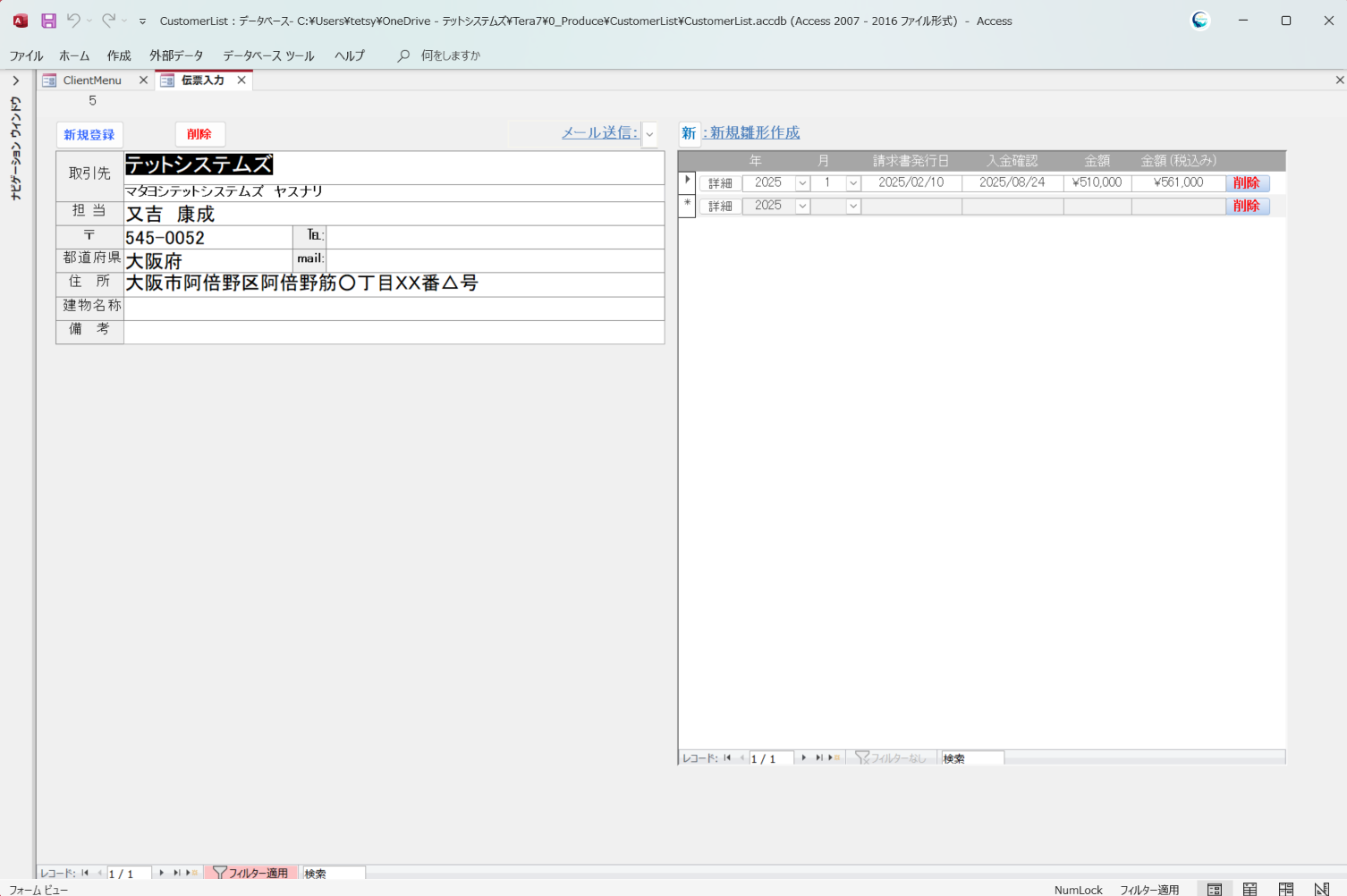Viewport: 1347px width, 896px height.
Task: Click the Undo arrow in quick access toolbar
Action: [73, 21]
